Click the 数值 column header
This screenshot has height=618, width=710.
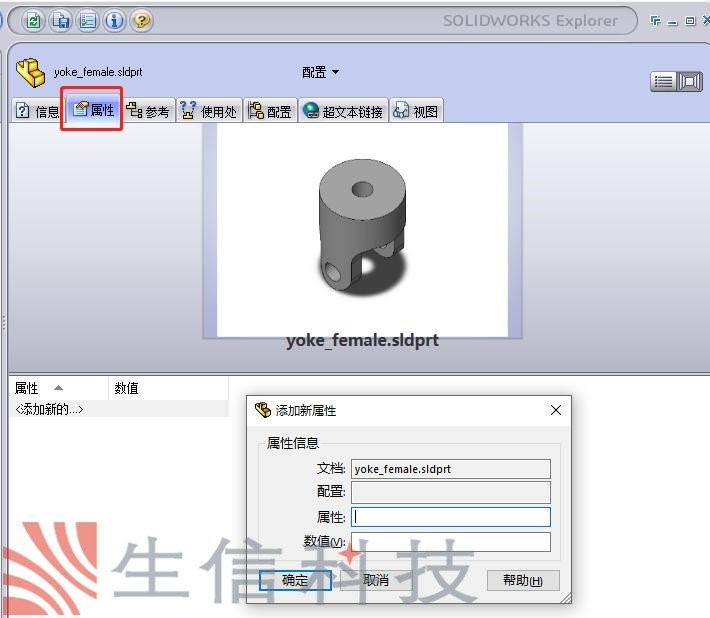point(168,388)
